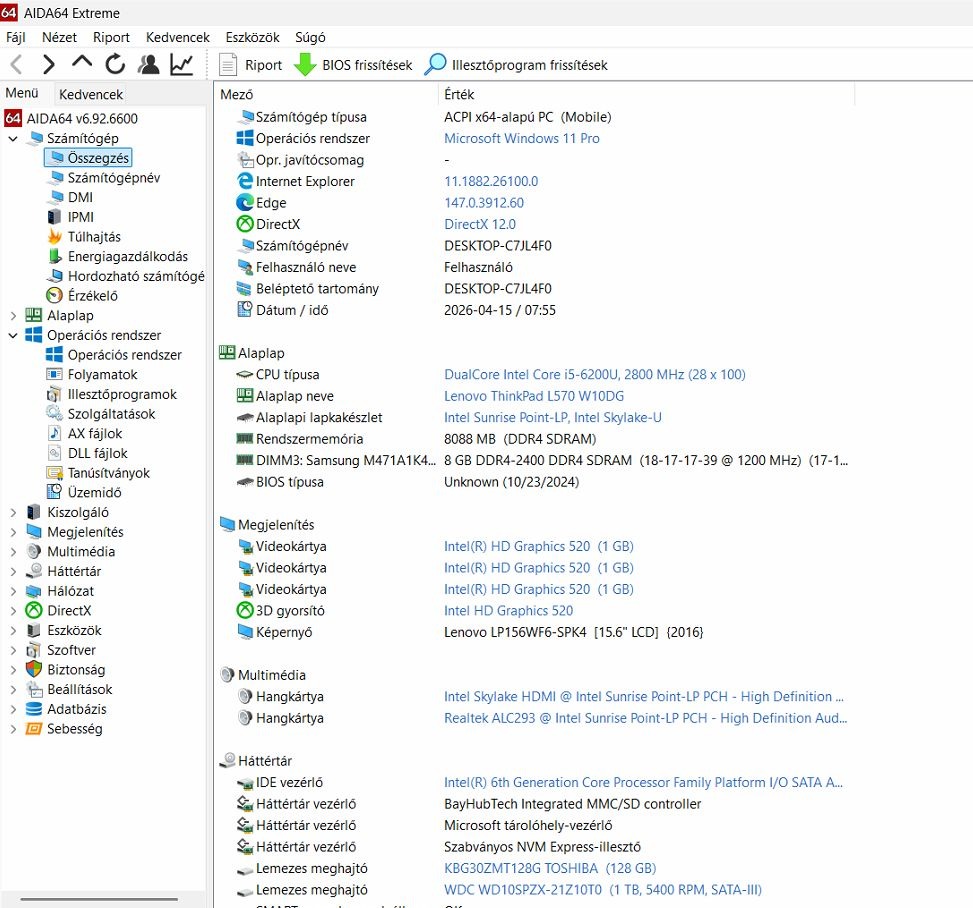Viewport: 973px width, 908px height.
Task: Open the Riport toolbar button
Action: tap(251, 65)
